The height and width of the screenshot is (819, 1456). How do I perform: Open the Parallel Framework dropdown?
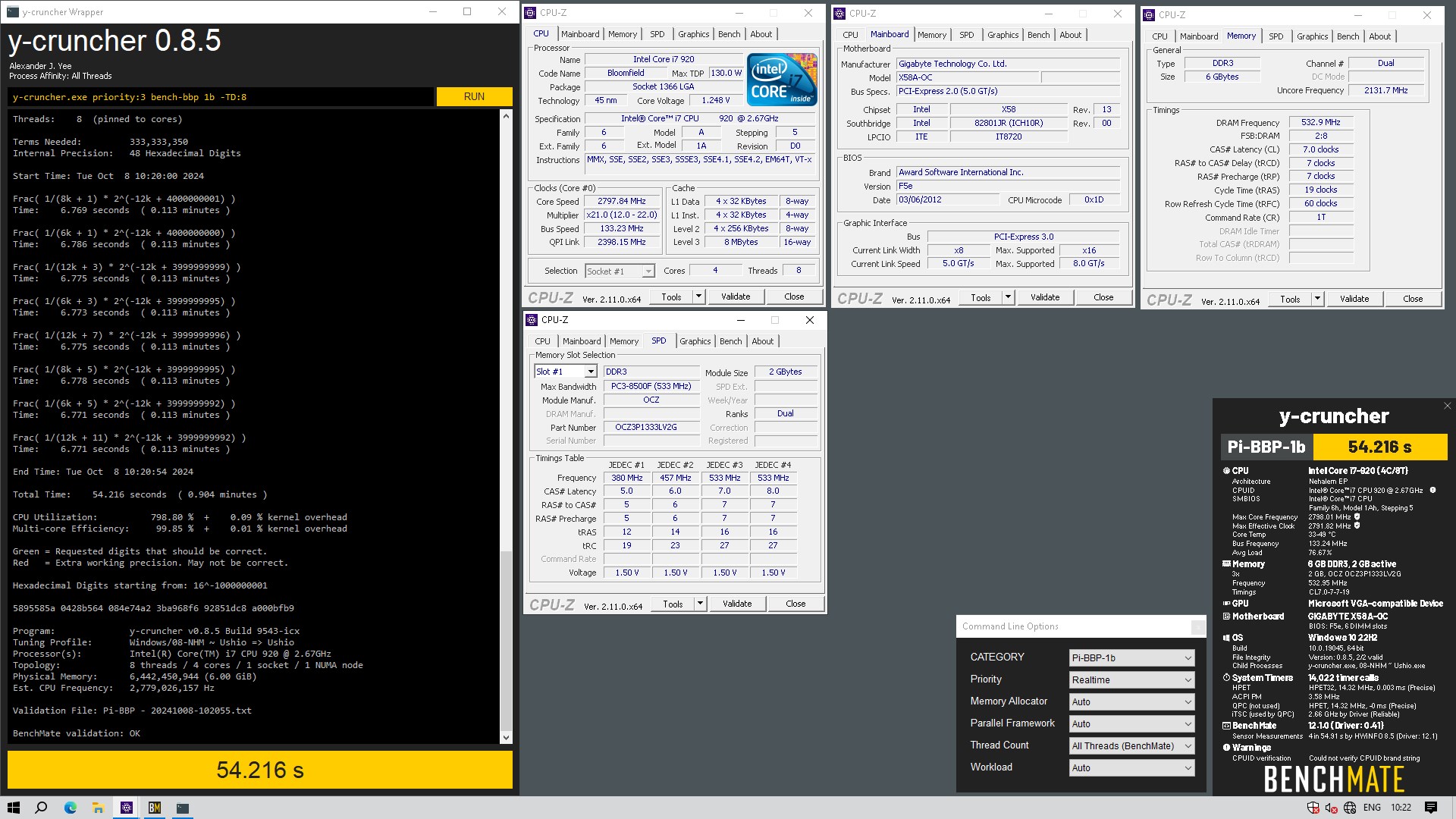click(1132, 724)
